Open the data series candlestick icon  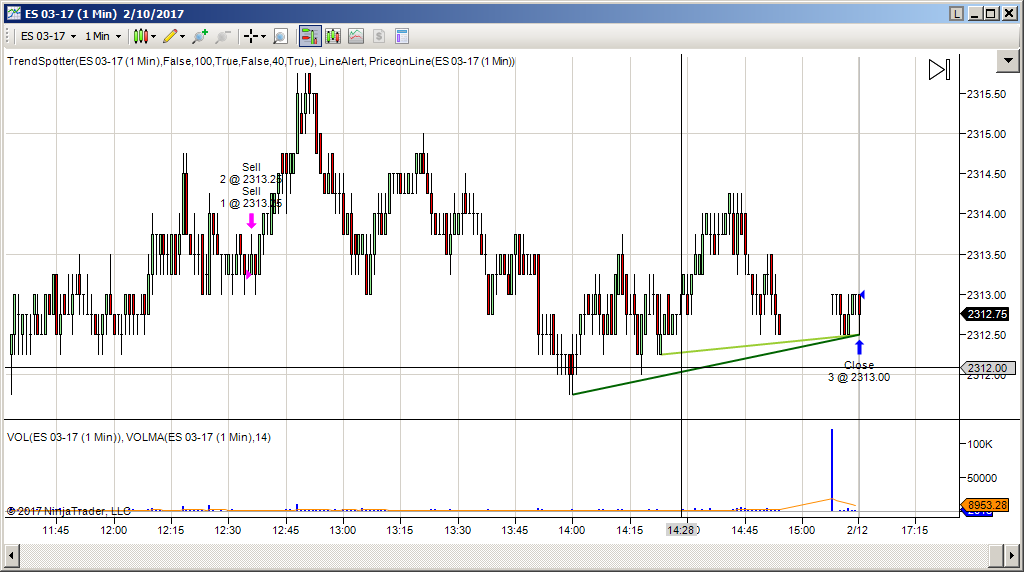click(x=333, y=37)
